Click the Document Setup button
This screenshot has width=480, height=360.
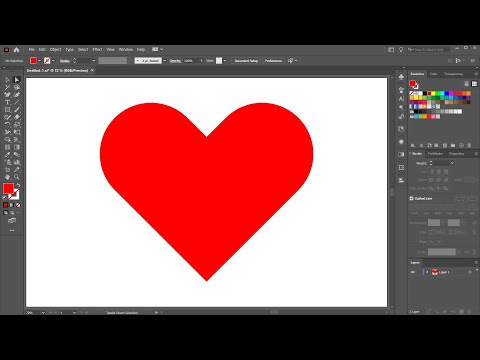(x=246, y=61)
